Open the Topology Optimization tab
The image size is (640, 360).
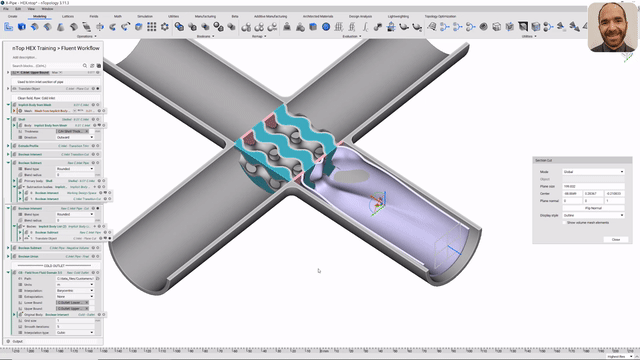click(x=440, y=16)
